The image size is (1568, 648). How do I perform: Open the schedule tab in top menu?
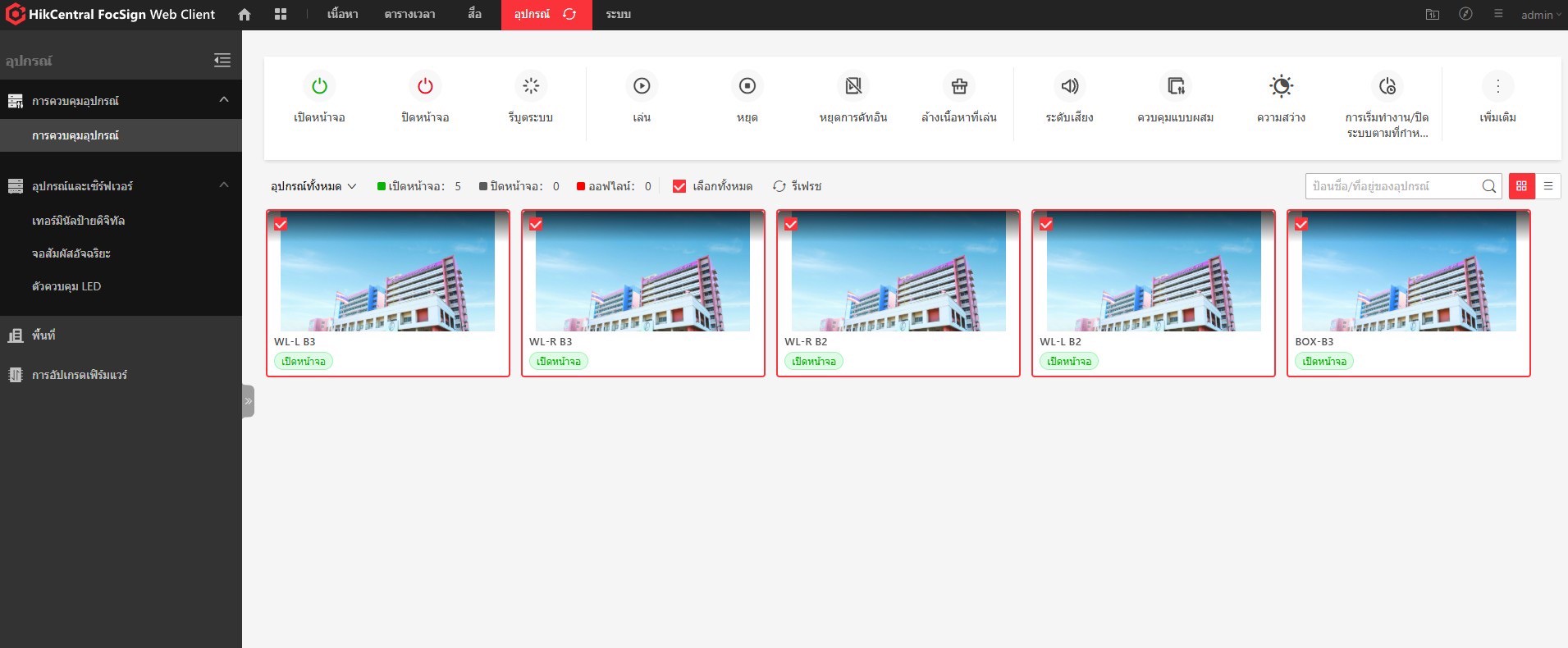coord(409,15)
